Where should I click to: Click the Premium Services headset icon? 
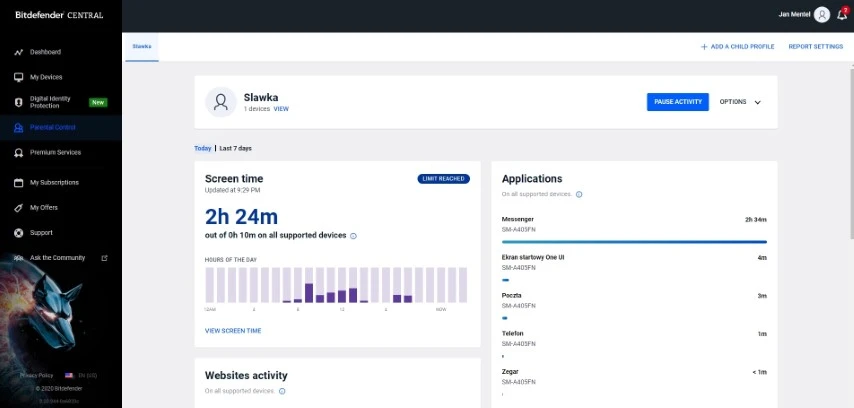(x=18, y=153)
